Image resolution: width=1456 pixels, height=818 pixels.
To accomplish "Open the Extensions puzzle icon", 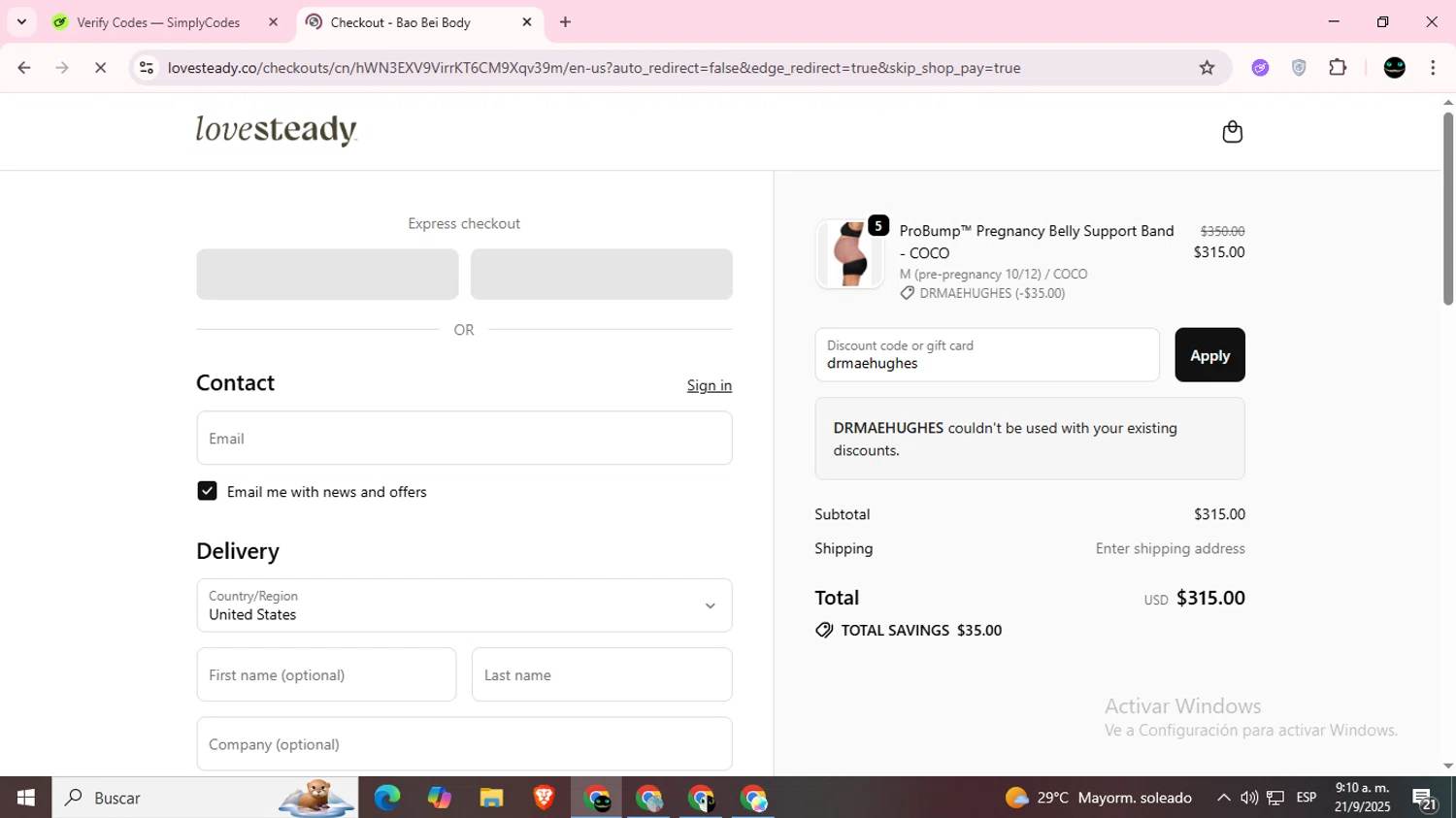I will click(x=1338, y=68).
